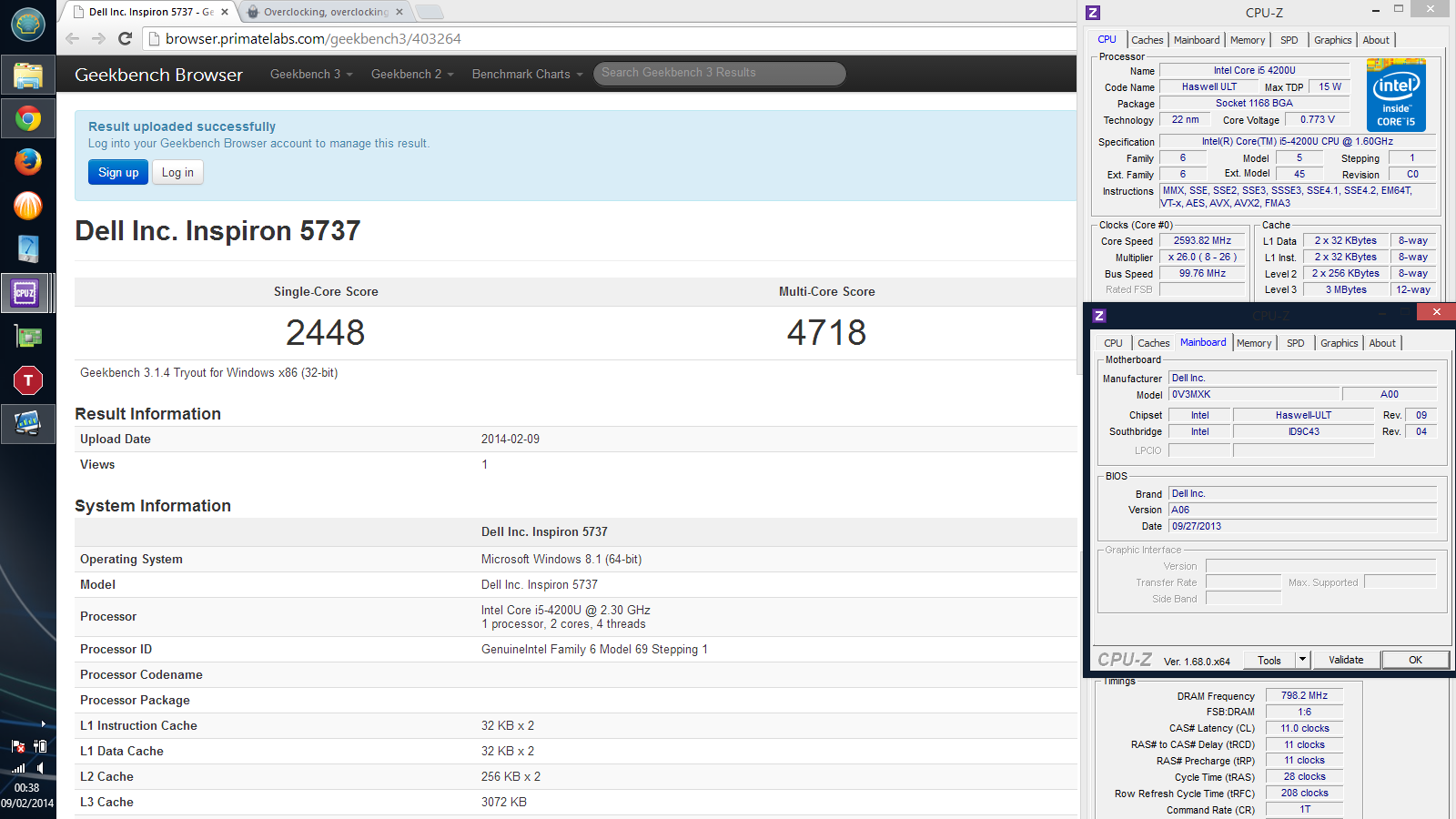Expand the Geekbench 3 menu
Screen dimensions: 1456x819
tap(311, 74)
